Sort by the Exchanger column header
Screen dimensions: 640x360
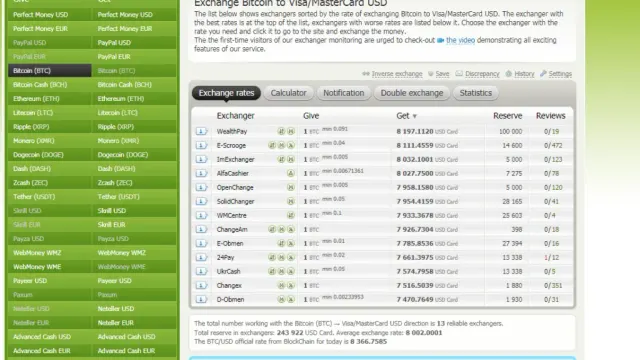point(236,116)
